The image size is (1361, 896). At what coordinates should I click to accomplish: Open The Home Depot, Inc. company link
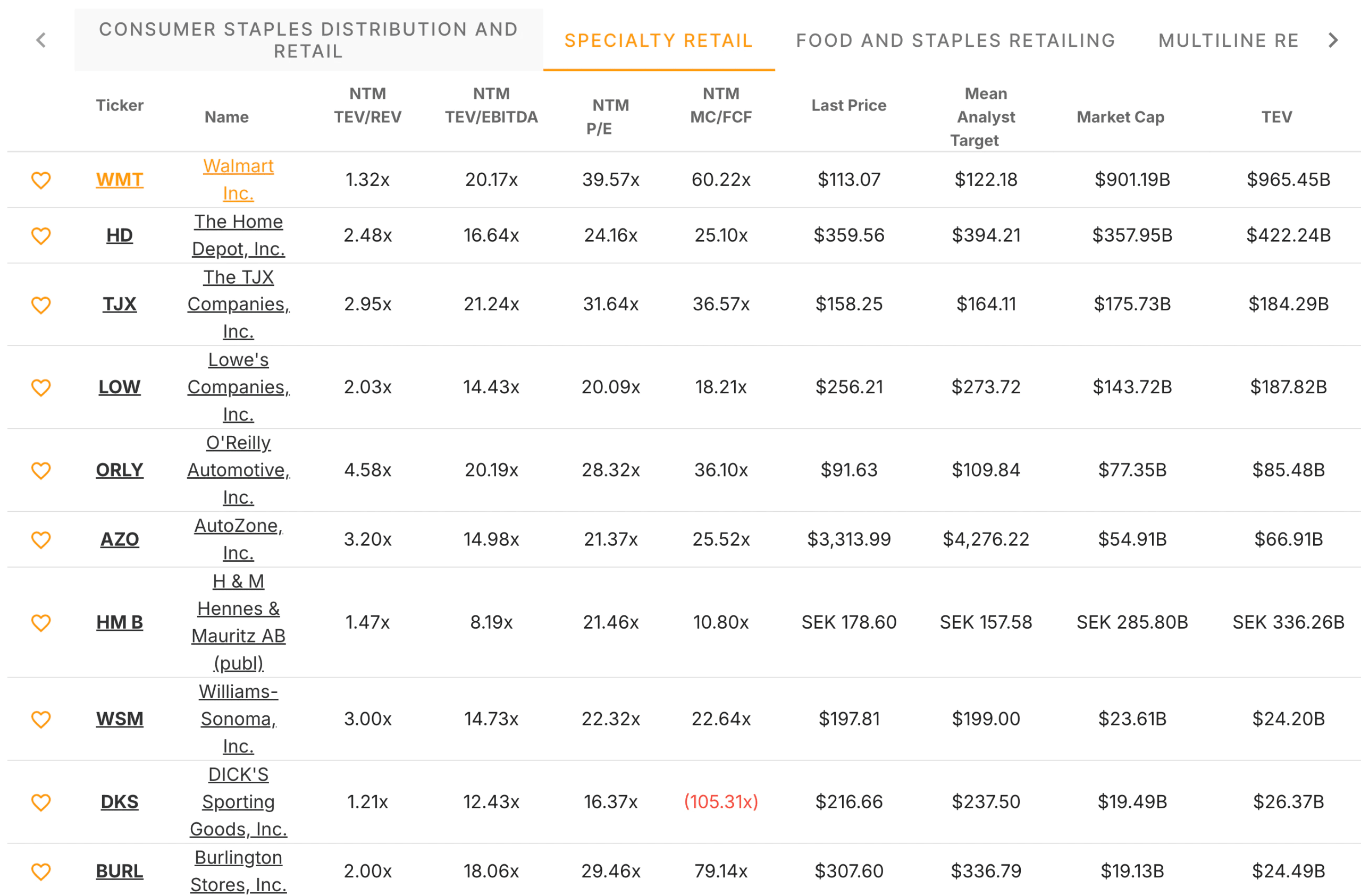coord(238,235)
